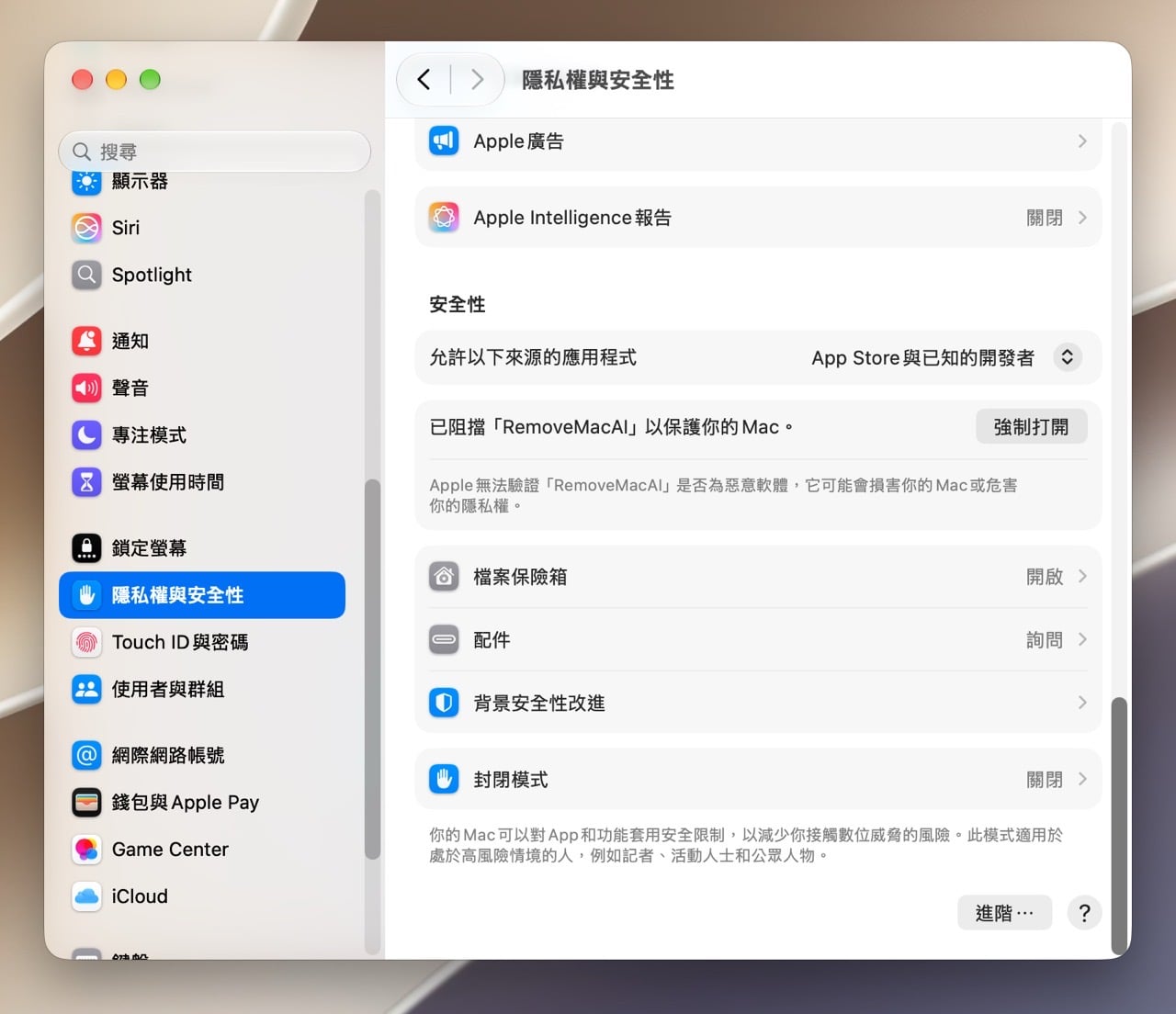Click the 鎖定螢幕 lock icon
This screenshot has width=1176, height=1014.
[86, 548]
